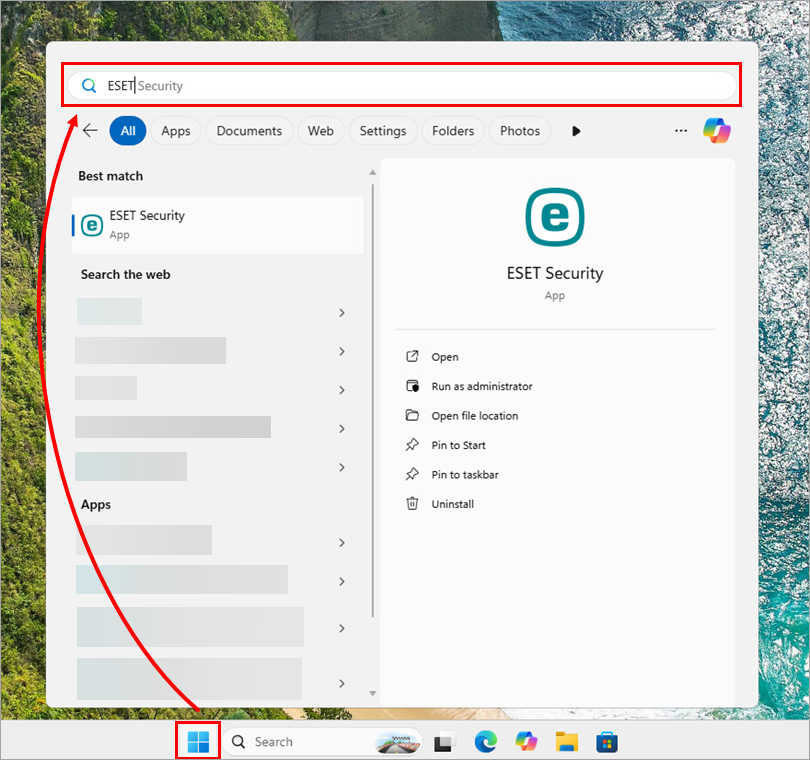
Task: Switch to the Documents filter tab
Action: [x=248, y=130]
